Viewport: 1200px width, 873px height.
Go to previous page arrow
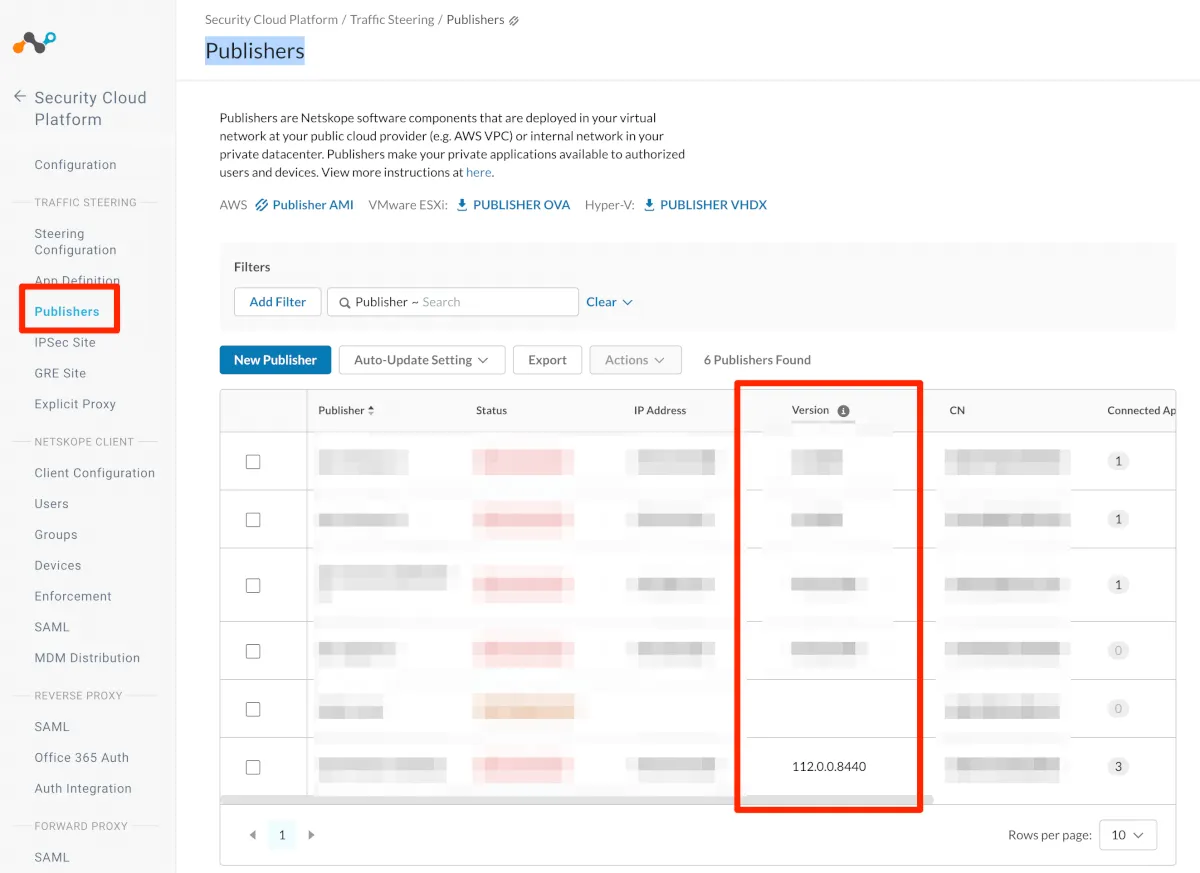click(253, 835)
